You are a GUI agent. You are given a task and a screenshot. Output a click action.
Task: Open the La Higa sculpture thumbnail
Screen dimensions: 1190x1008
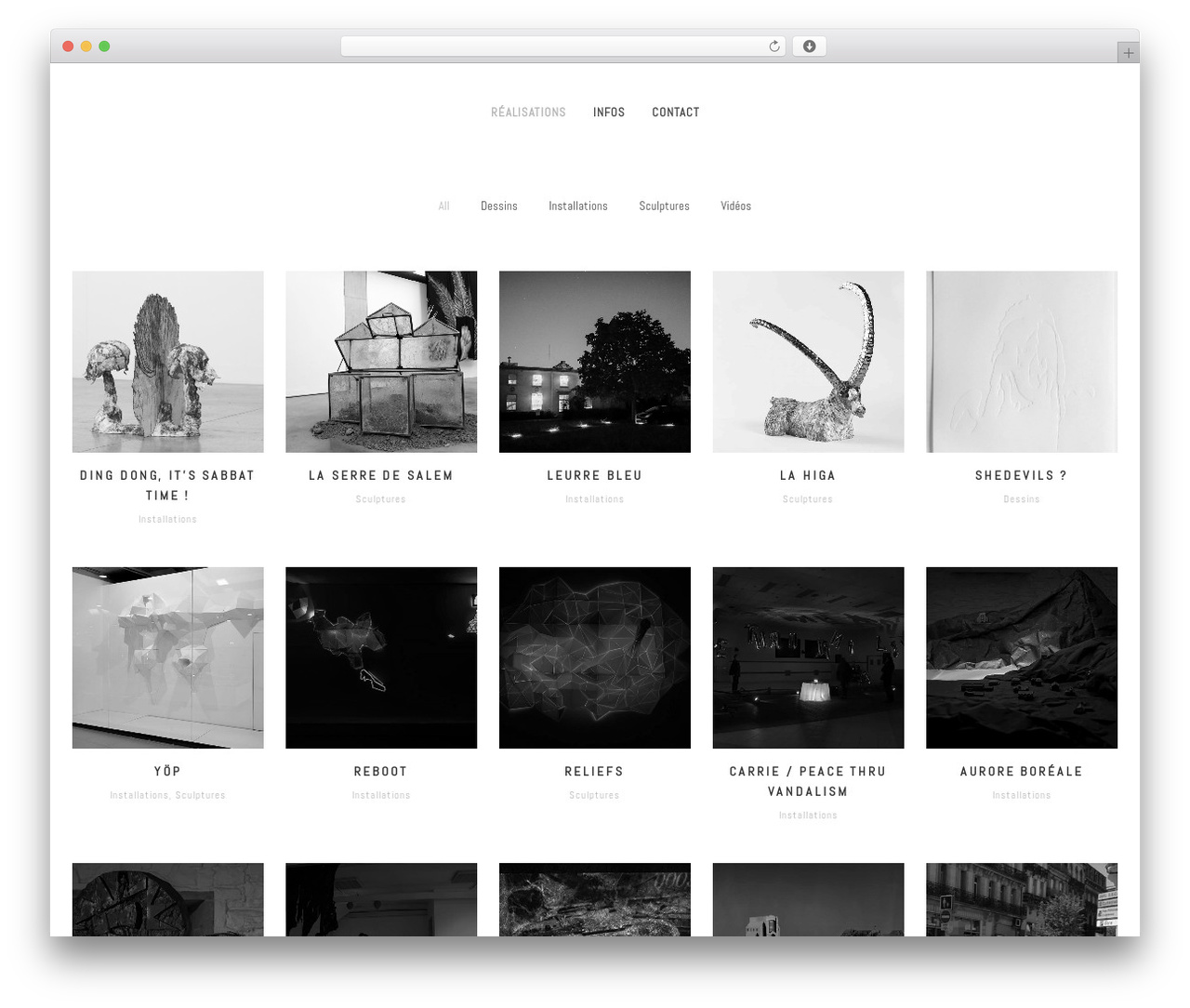tap(808, 362)
